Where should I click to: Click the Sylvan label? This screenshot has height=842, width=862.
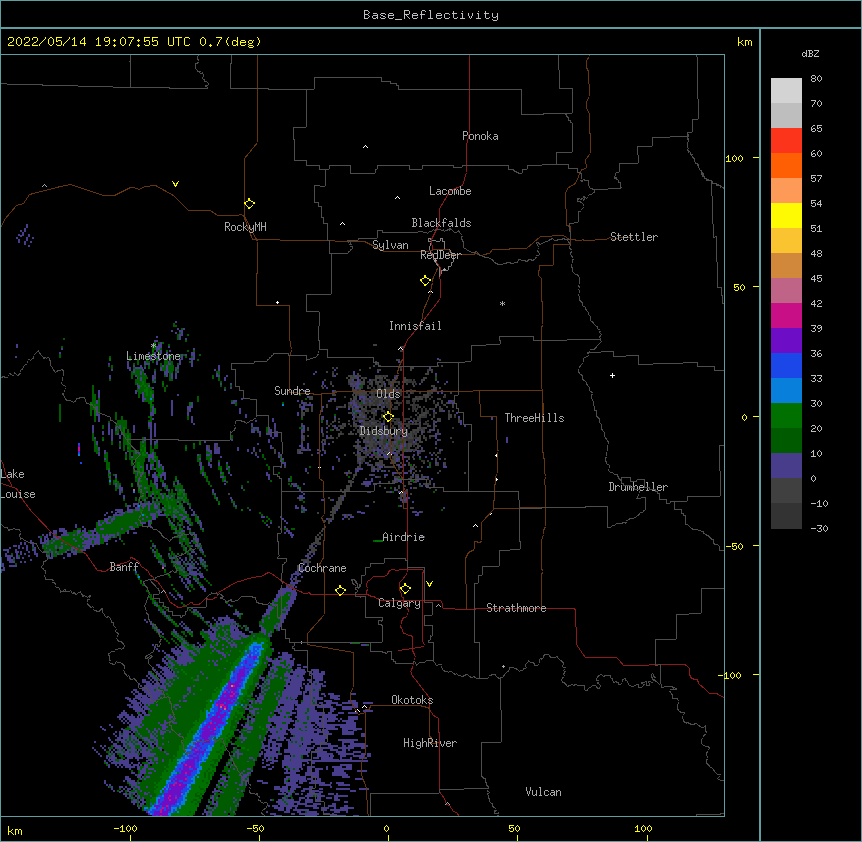pos(390,245)
